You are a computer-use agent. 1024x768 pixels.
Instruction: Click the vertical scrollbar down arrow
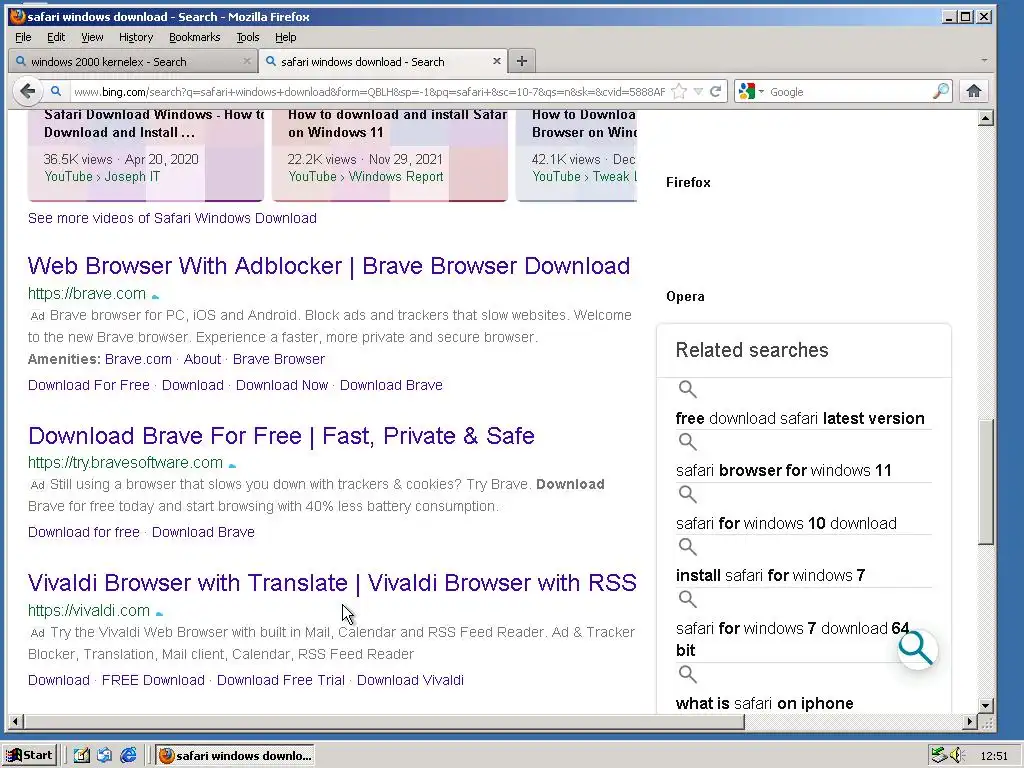click(x=986, y=705)
